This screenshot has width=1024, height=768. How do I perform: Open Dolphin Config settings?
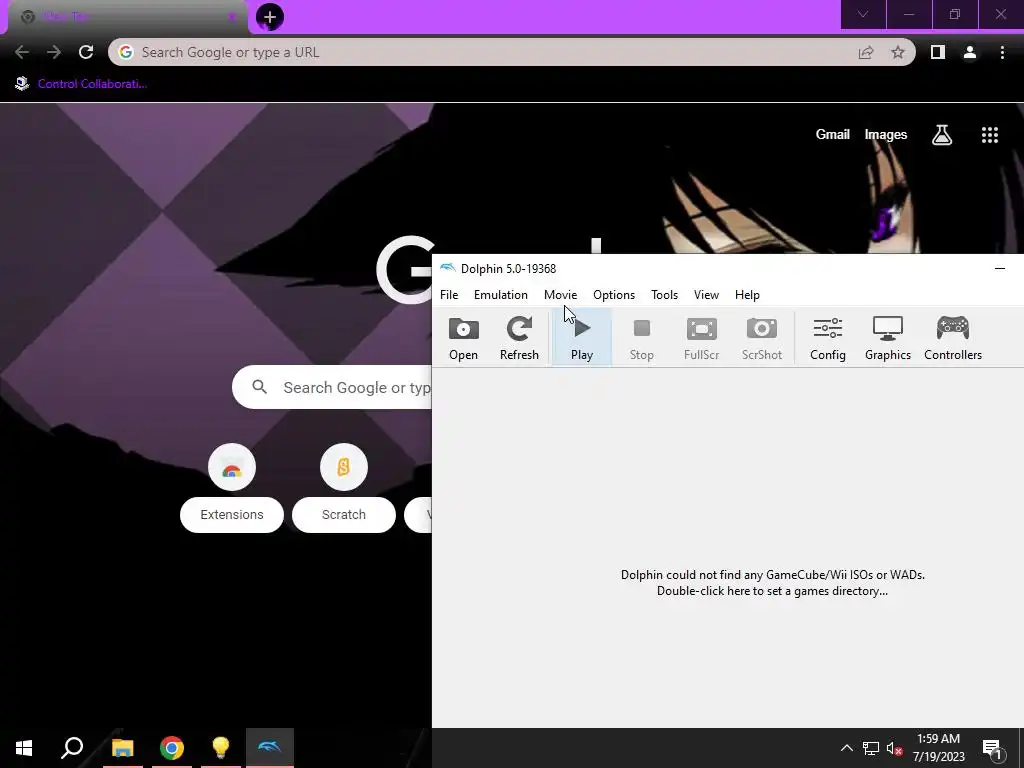click(827, 338)
